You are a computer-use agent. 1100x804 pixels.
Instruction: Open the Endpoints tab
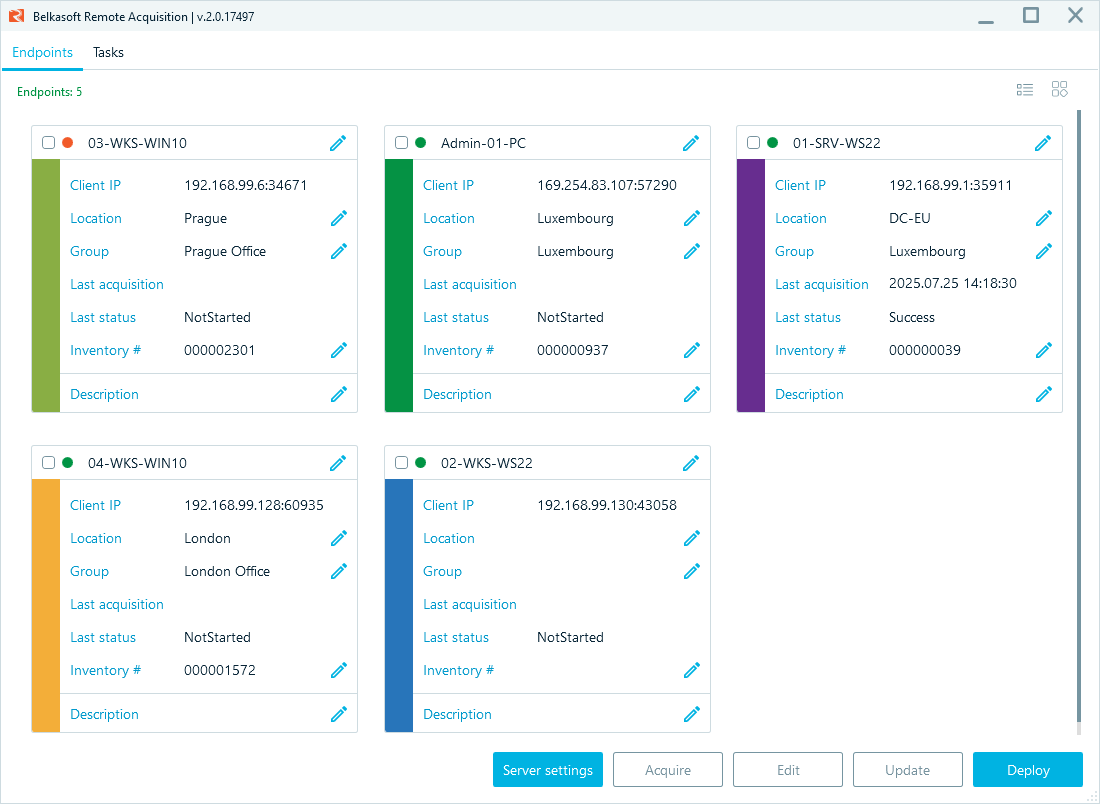pos(42,52)
